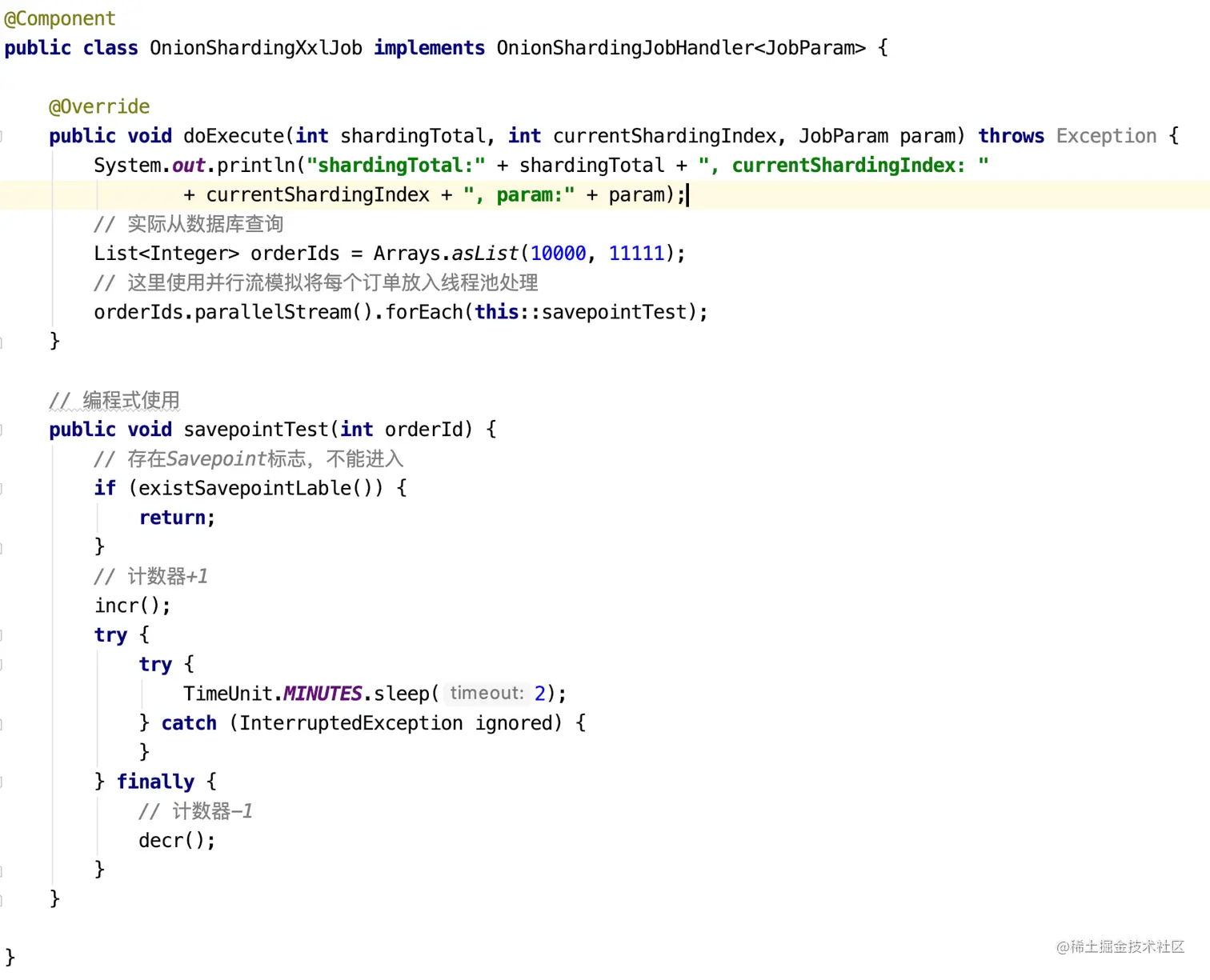Click the println method call
The height and width of the screenshot is (980, 1210).
coord(256,166)
